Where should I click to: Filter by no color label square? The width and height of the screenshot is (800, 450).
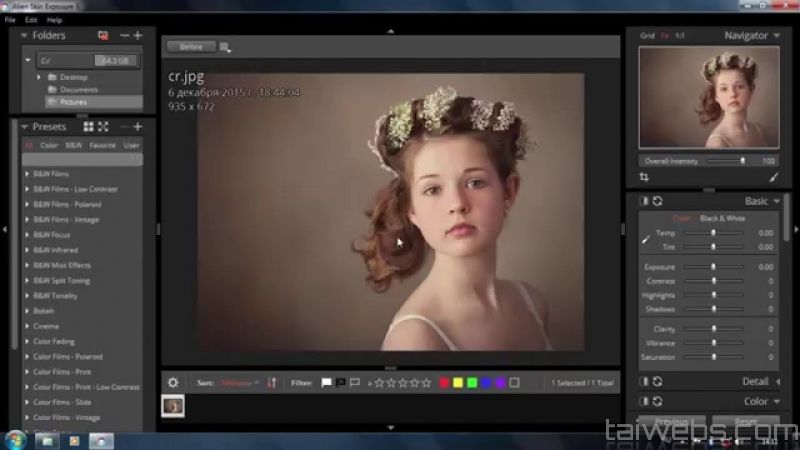click(x=514, y=383)
